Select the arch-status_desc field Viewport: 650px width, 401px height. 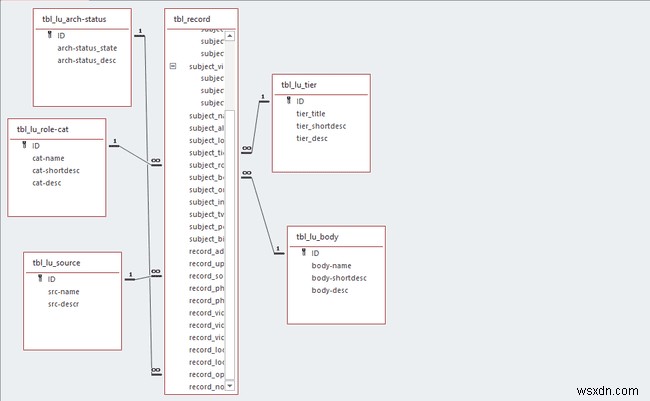click(87, 61)
